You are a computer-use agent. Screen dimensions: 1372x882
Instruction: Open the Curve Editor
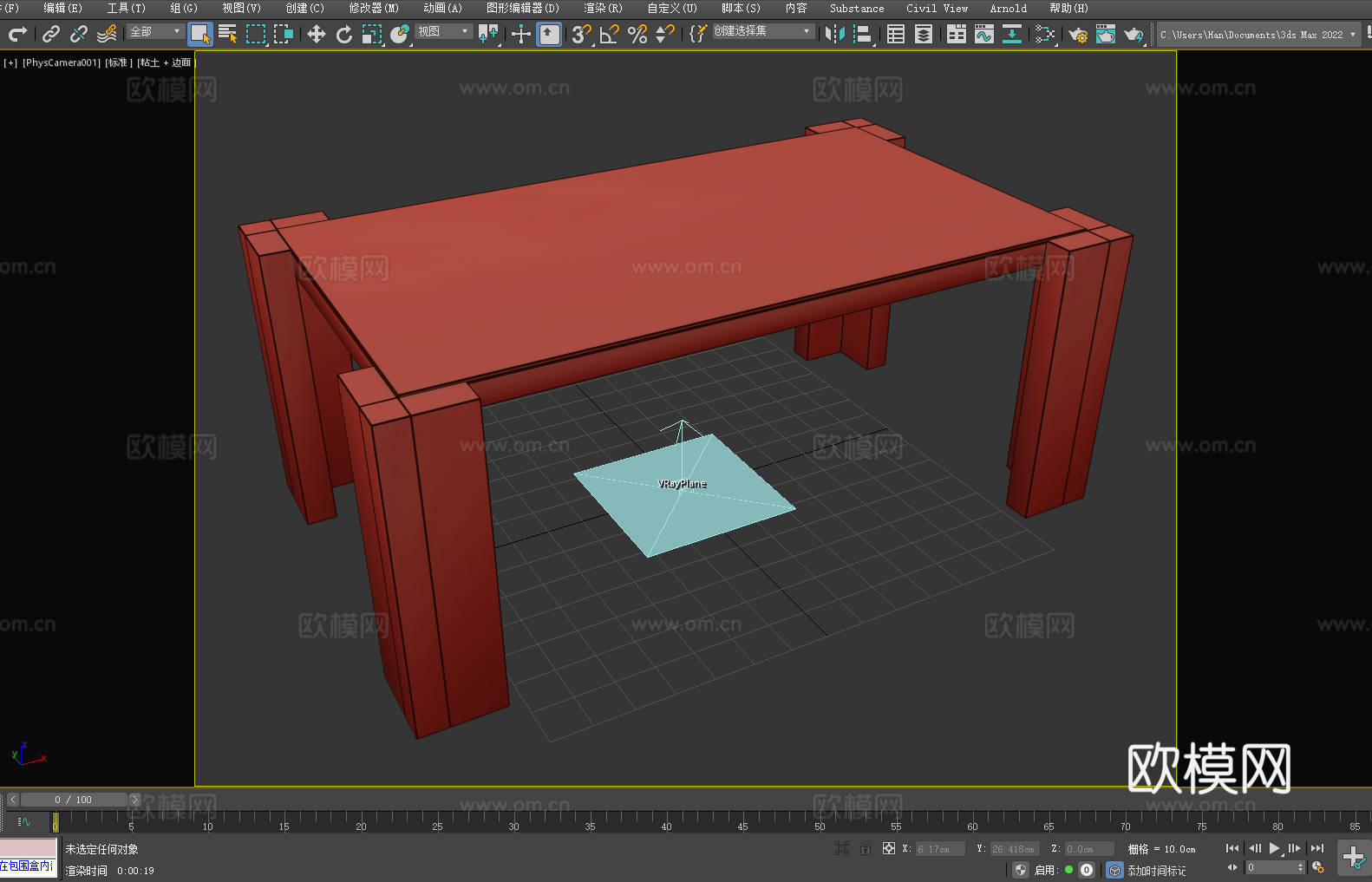click(984, 34)
